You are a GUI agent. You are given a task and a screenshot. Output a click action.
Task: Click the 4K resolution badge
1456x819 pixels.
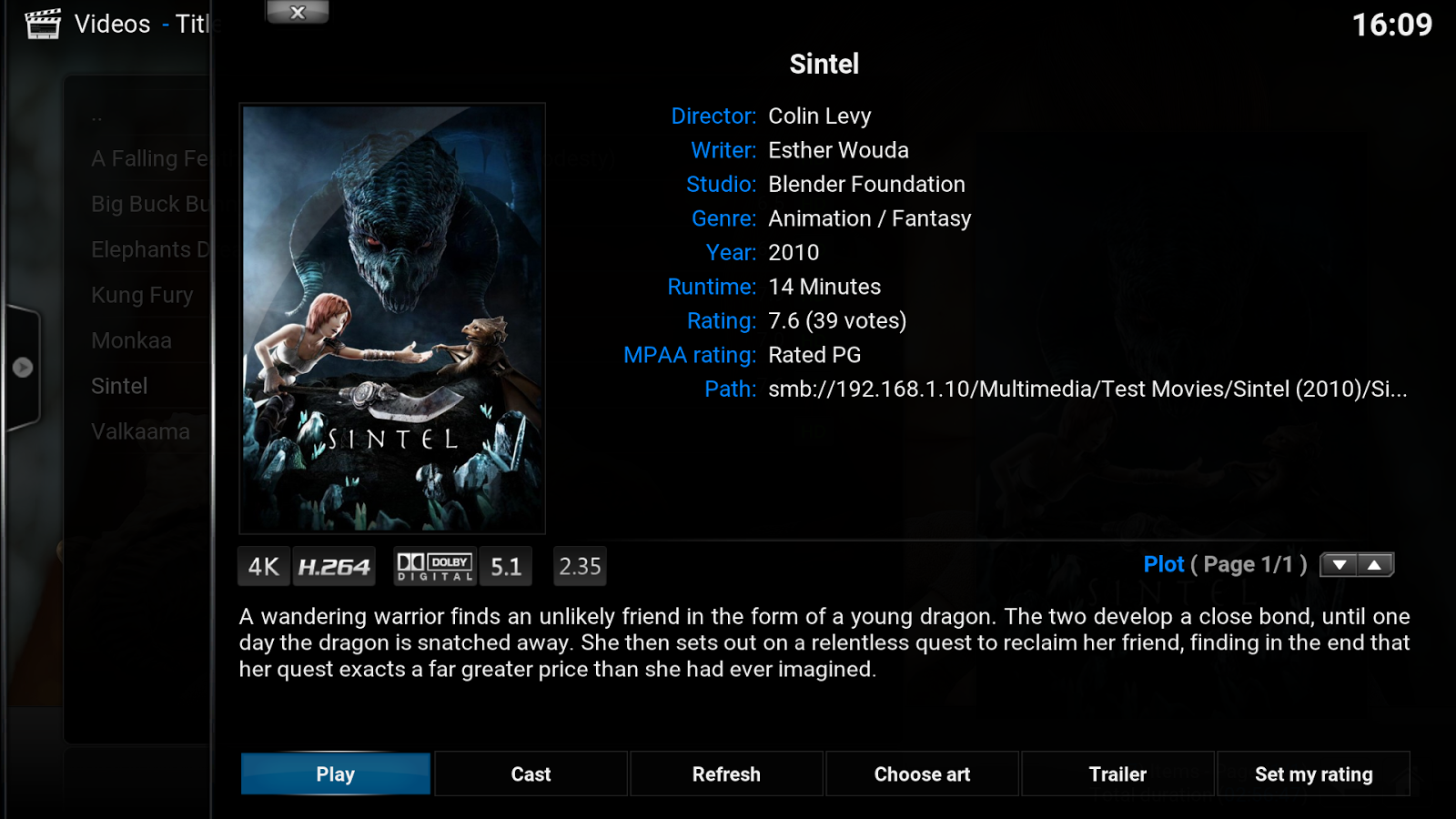point(264,567)
